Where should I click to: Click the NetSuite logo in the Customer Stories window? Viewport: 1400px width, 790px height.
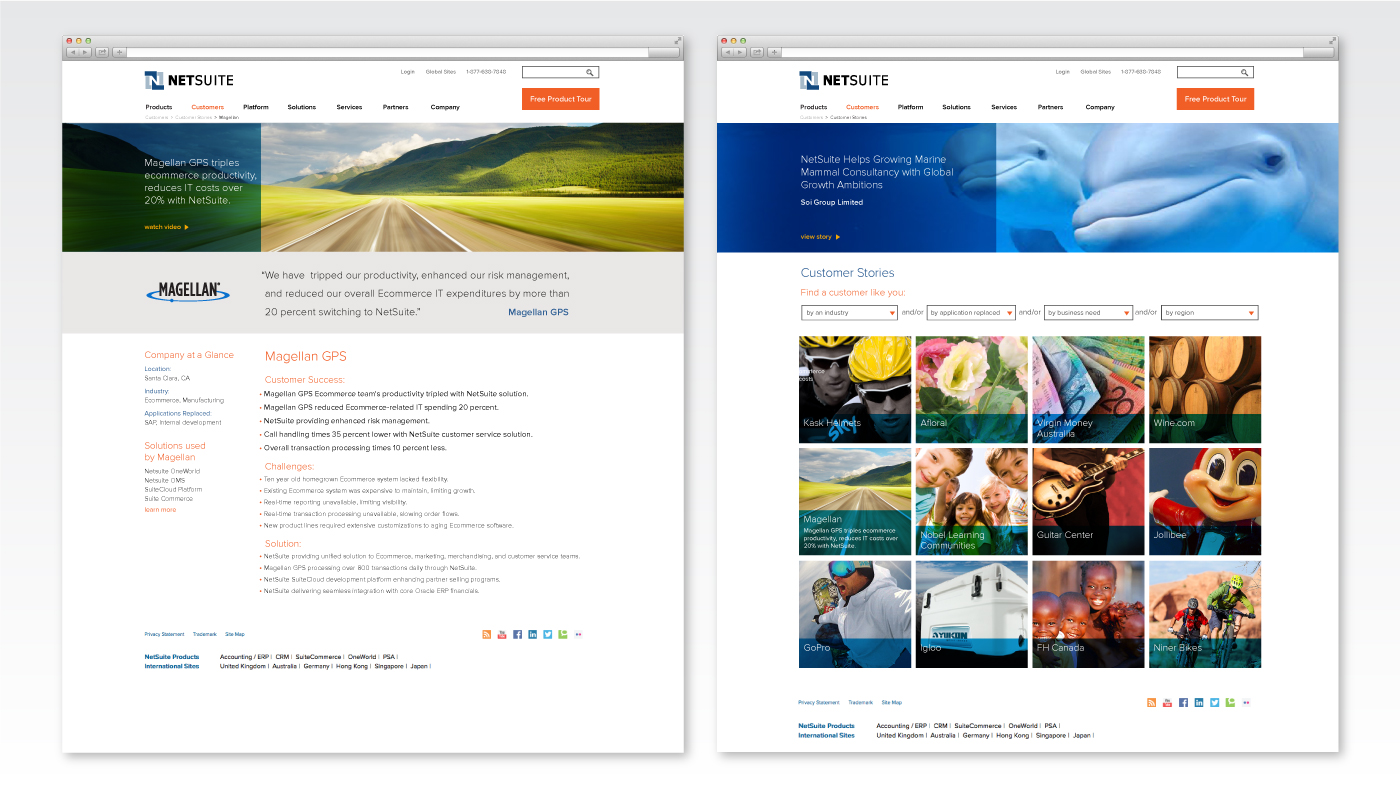tap(844, 80)
